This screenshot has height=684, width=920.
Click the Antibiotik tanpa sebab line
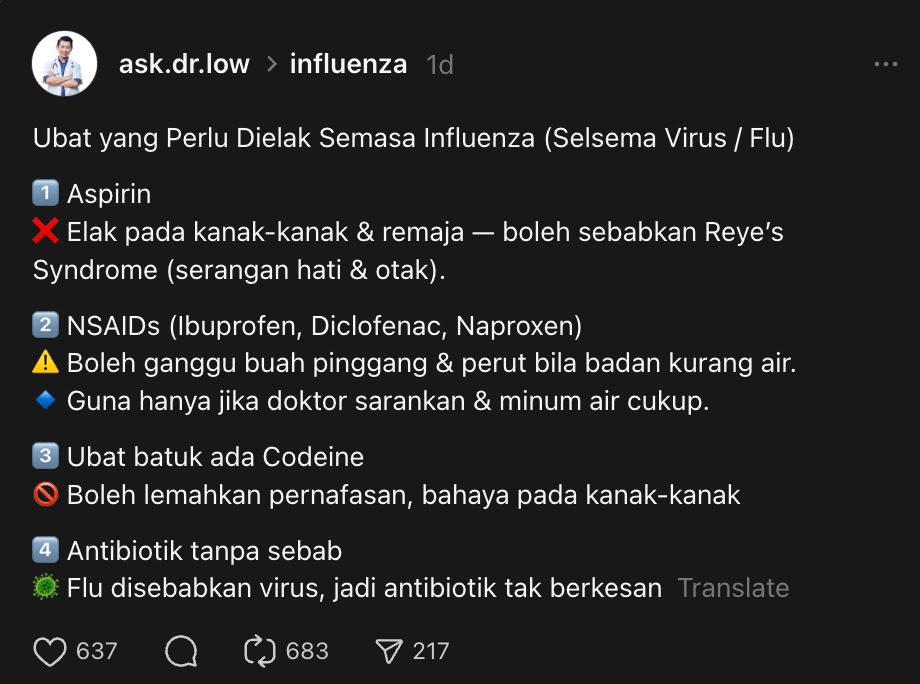click(x=204, y=551)
